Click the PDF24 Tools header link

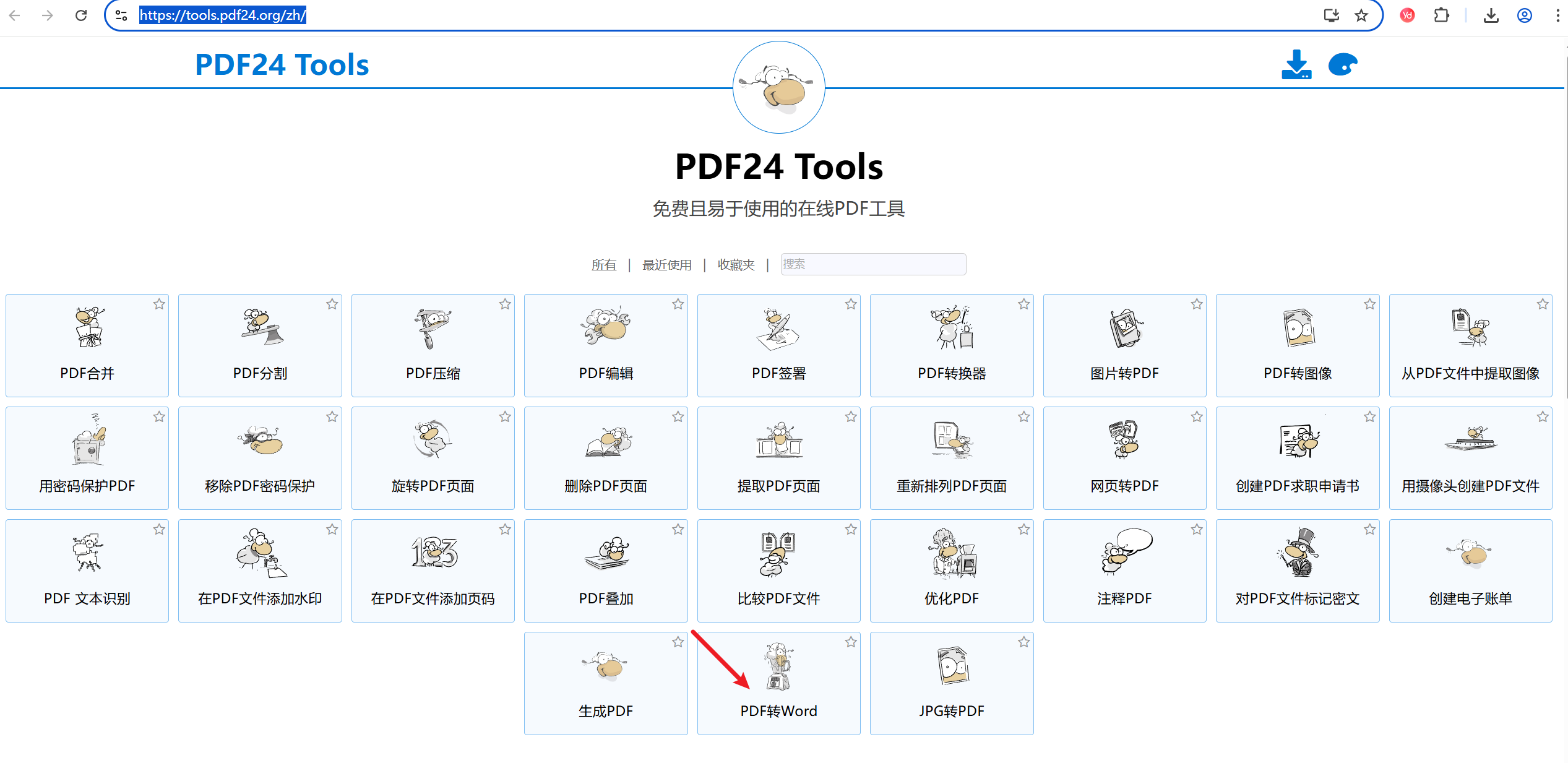click(x=282, y=65)
